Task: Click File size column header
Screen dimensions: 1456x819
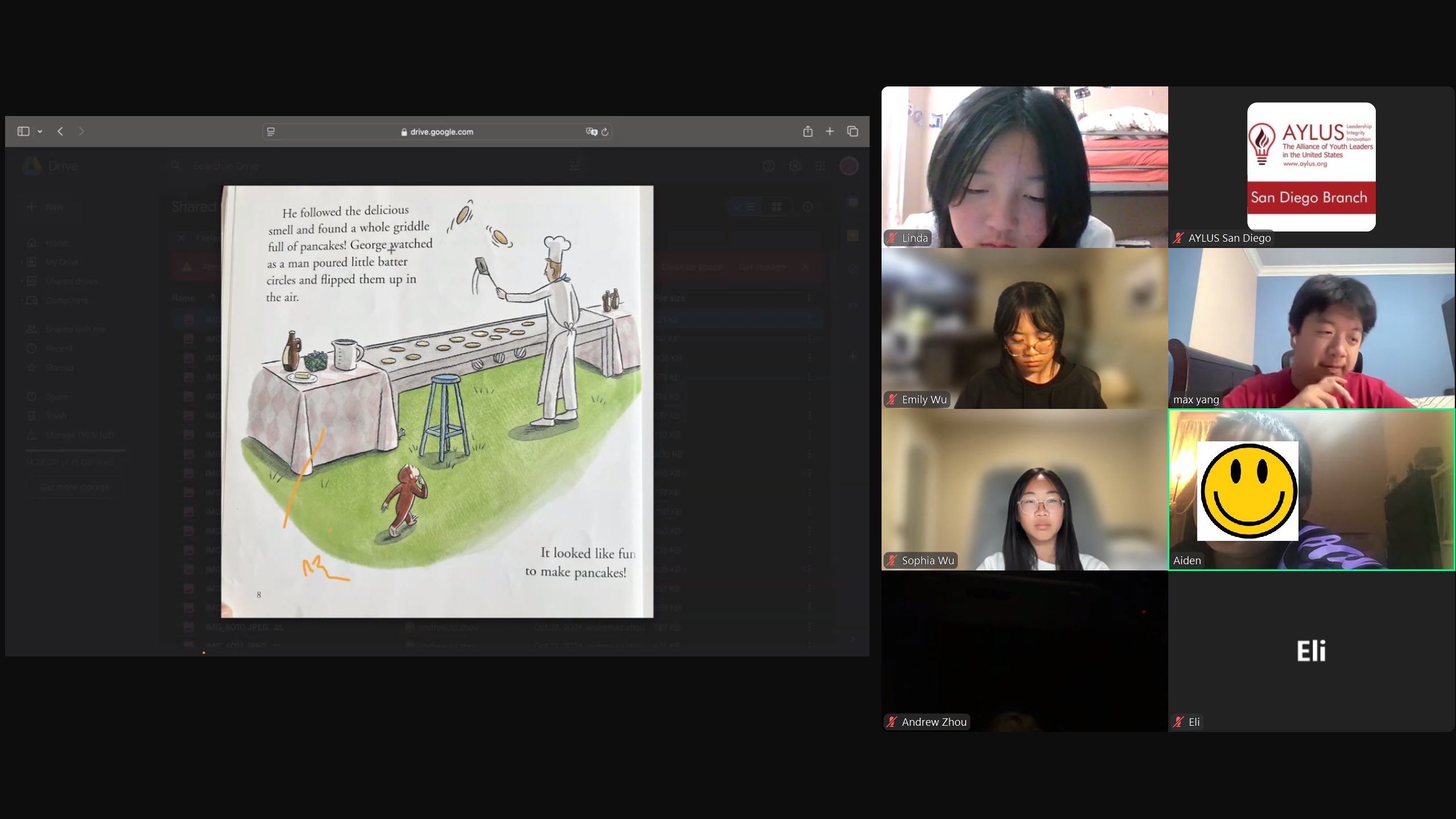Action: point(670,298)
